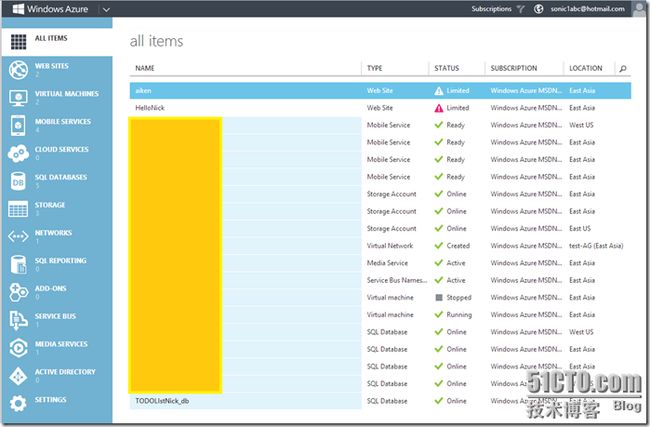
Task: Click the warning icon on aiken row
Action: pos(439,91)
